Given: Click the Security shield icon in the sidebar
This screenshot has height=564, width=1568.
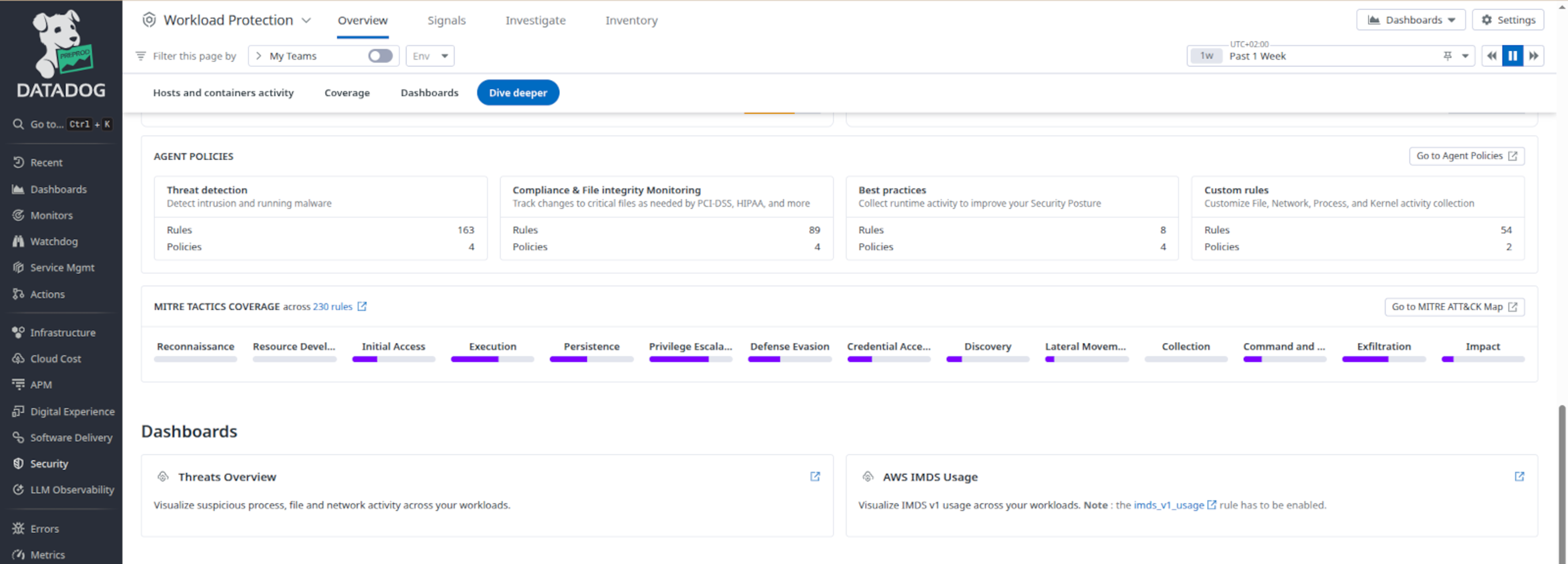Looking at the screenshot, I should tap(17, 463).
